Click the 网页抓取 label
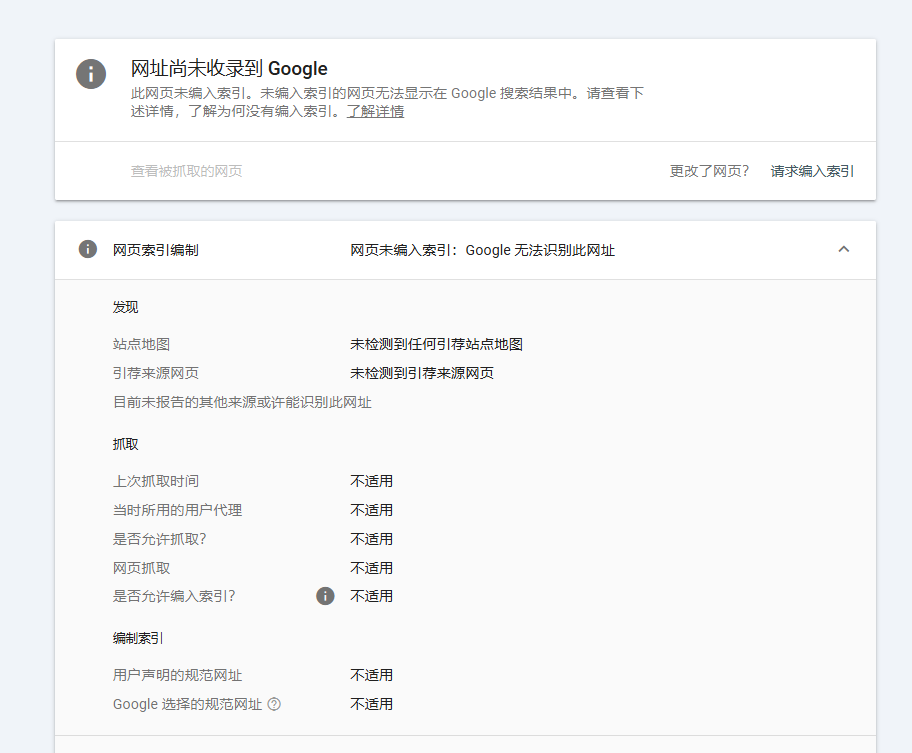The image size is (912, 753). (x=141, y=568)
